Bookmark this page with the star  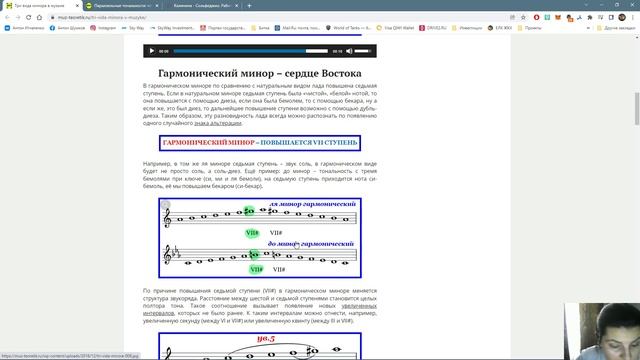[523, 18]
